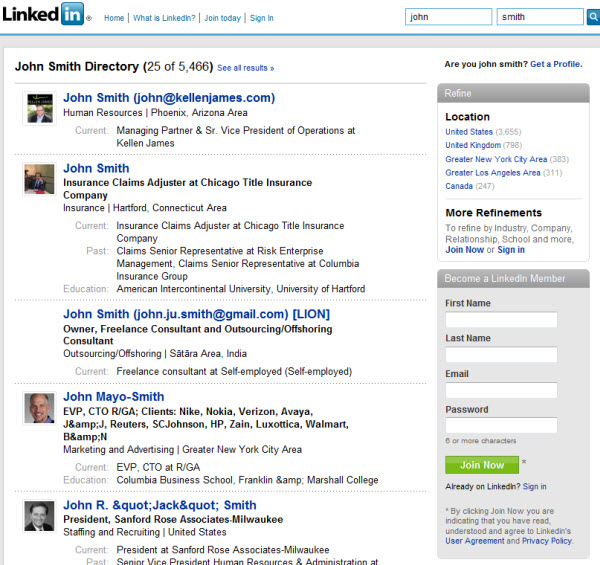Click the Get a Profile link
The image size is (600, 565).
(x=556, y=64)
